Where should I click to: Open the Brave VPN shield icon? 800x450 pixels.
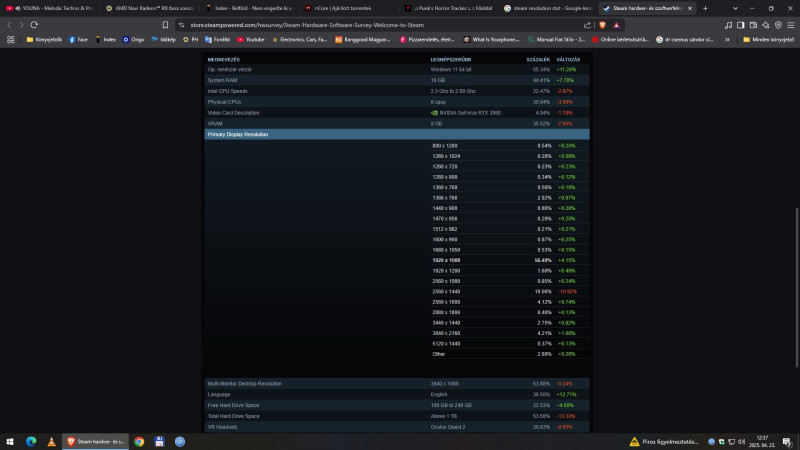click(778, 25)
